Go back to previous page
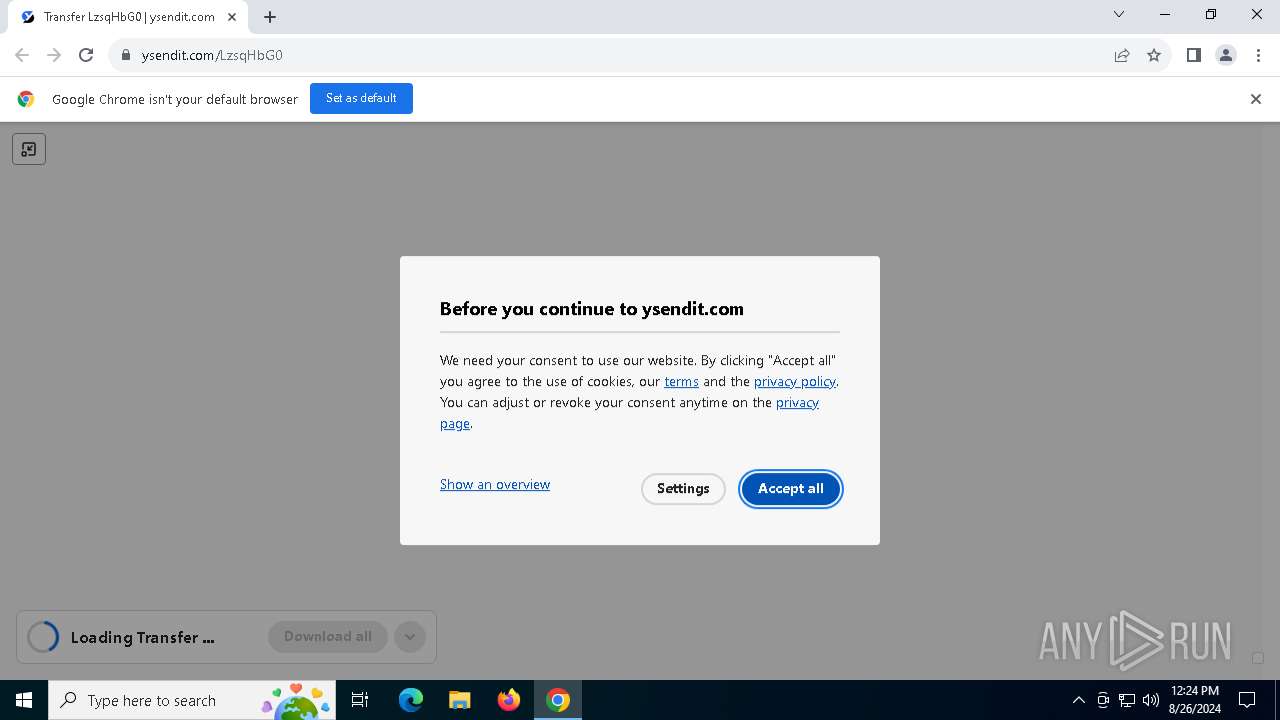1280x720 pixels. pyautogui.click(x=22, y=55)
